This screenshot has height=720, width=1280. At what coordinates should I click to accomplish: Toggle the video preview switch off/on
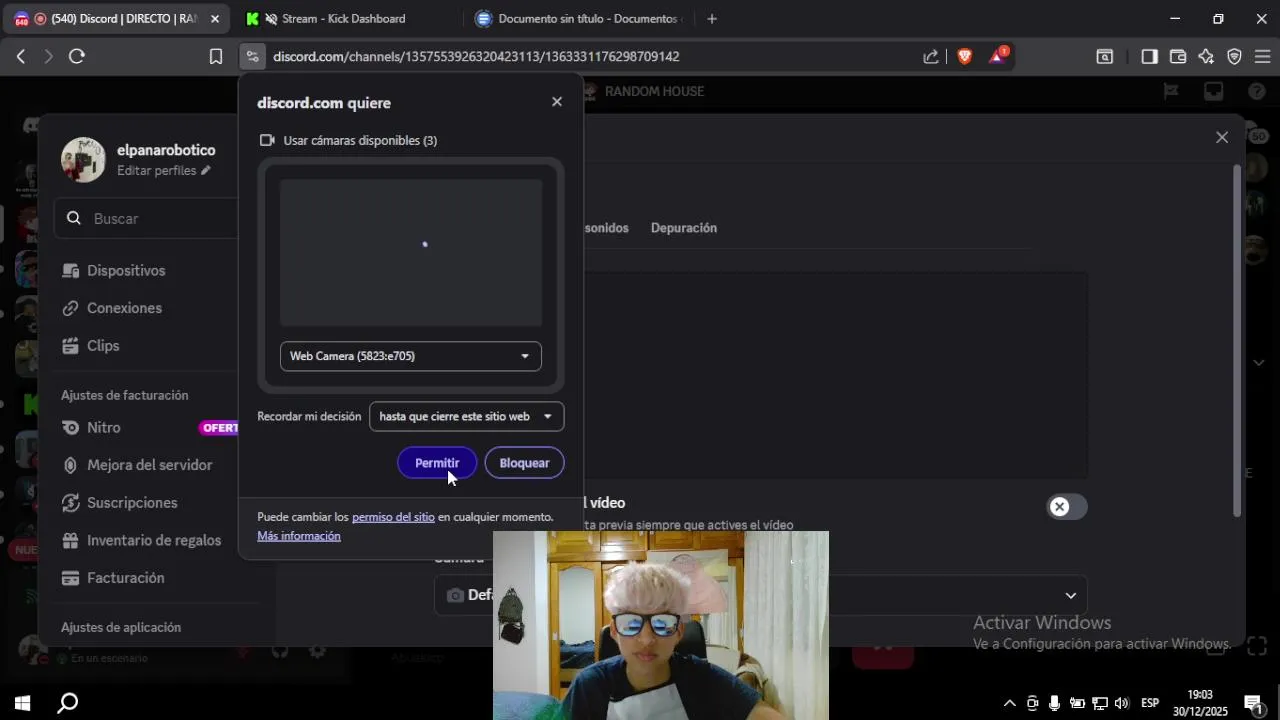pos(1066,507)
